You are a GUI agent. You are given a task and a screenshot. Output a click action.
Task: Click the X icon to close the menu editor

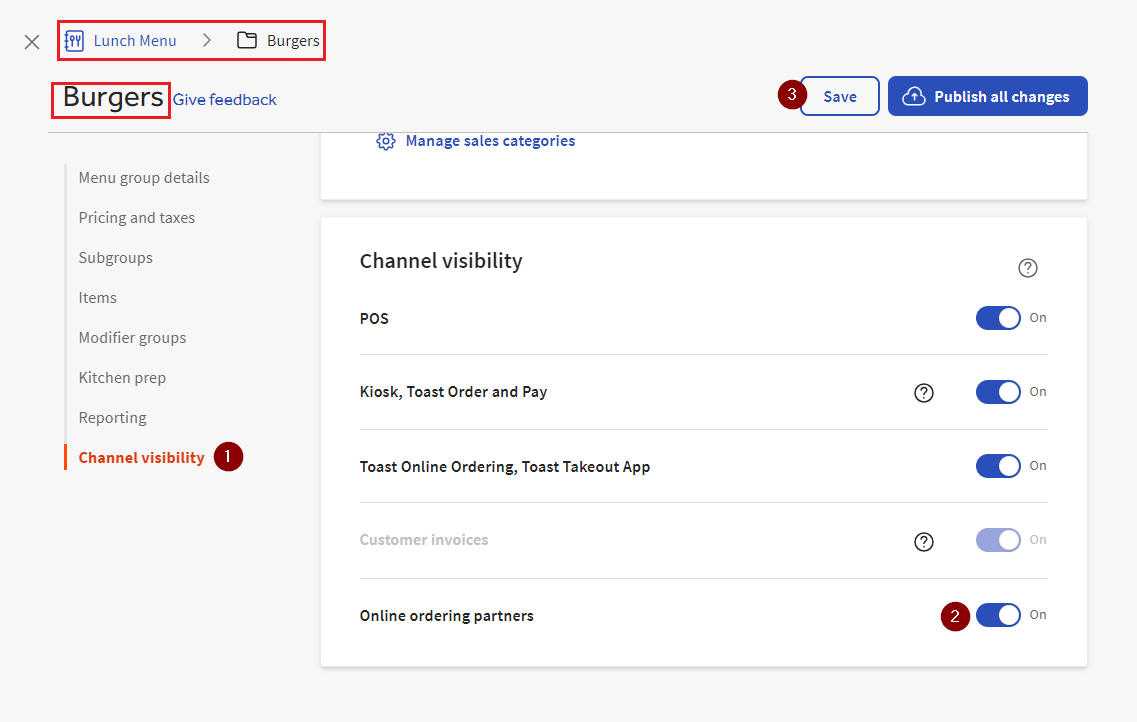pyautogui.click(x=31, y=41)
